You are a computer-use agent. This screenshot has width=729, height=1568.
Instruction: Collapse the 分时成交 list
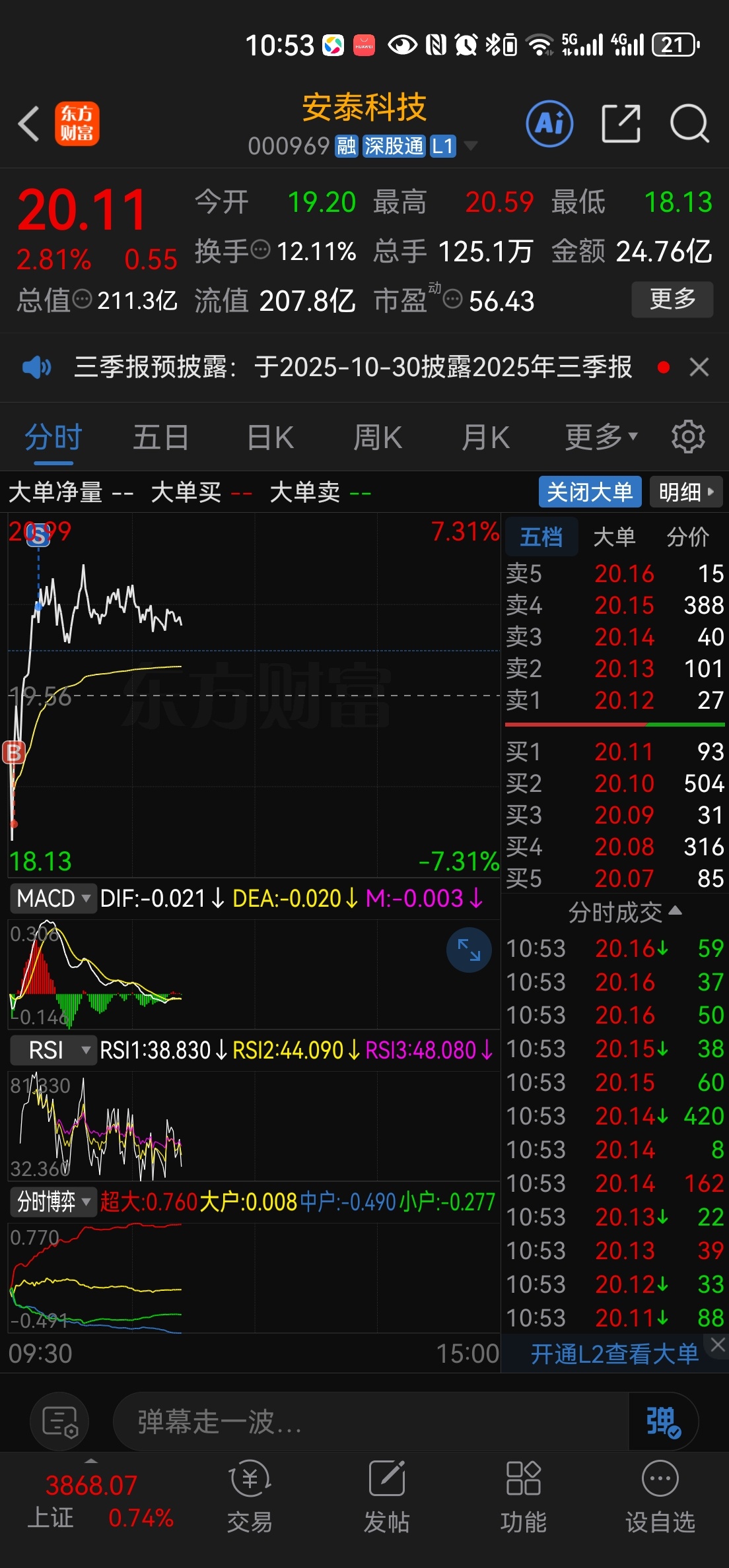click(x=624, y=912)
